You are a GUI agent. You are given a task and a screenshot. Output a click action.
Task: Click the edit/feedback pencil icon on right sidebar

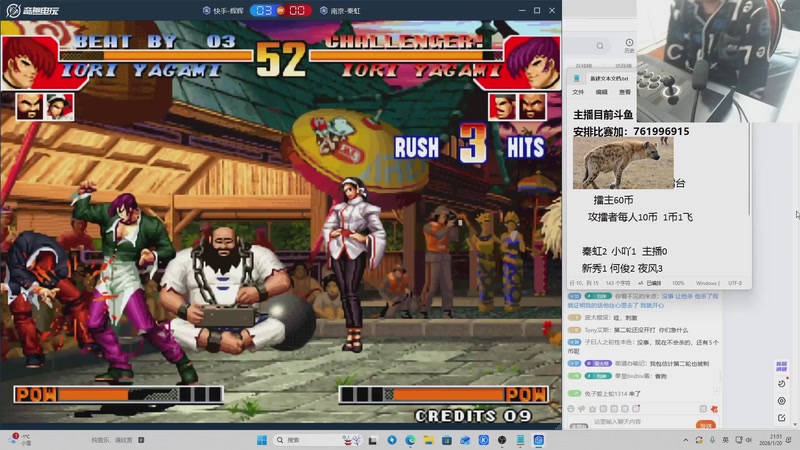(x=782, y=418)
